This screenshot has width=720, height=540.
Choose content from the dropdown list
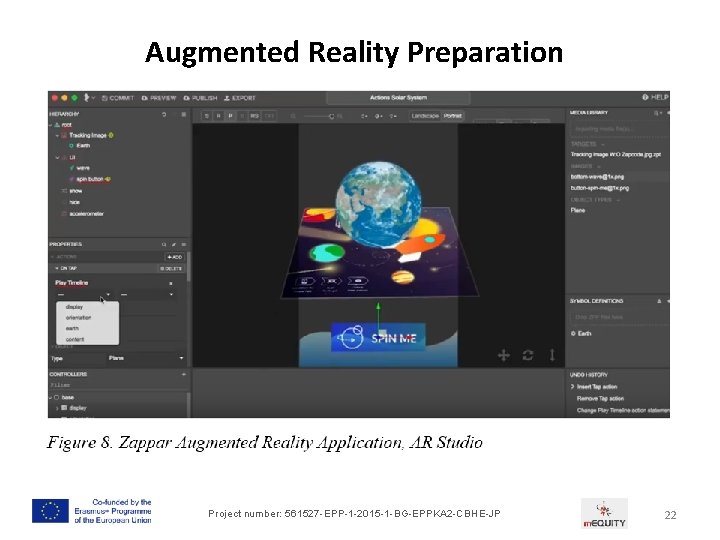point(87,339)
